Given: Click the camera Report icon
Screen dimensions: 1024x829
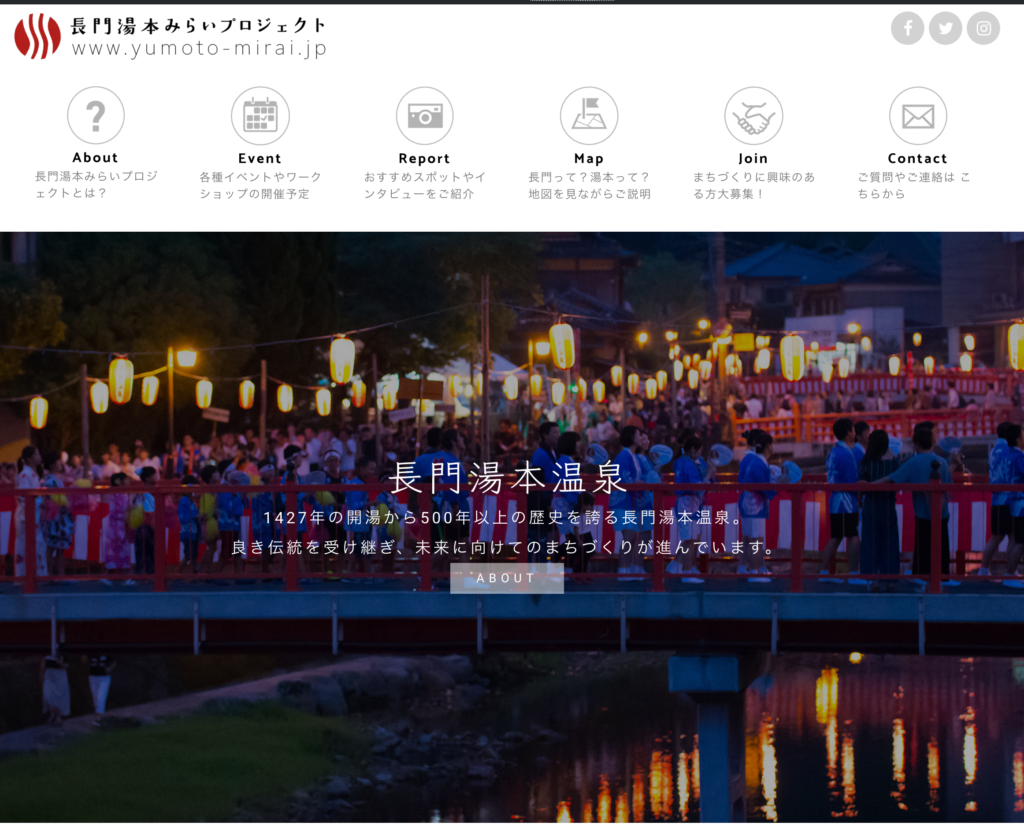Looking at the screenshot, I should click(x=424, y=116).
